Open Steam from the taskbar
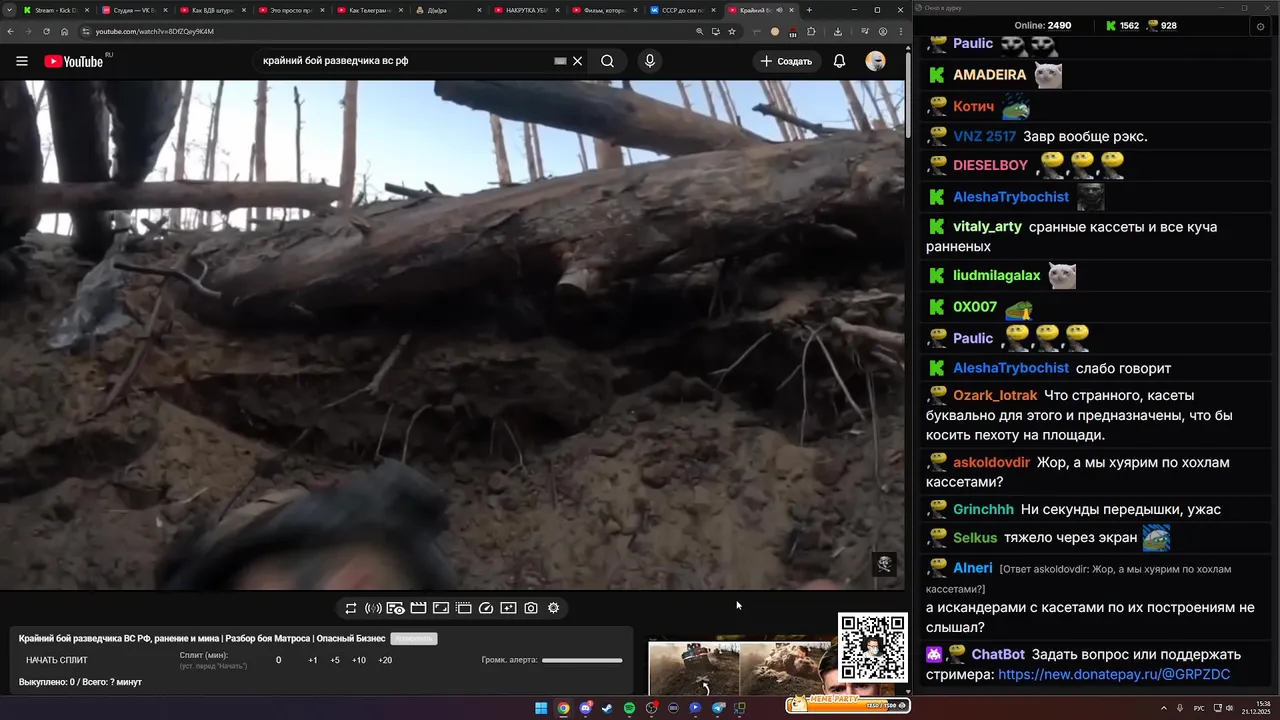This screenshot has height=720, width=1280. (x=607, y=708)
